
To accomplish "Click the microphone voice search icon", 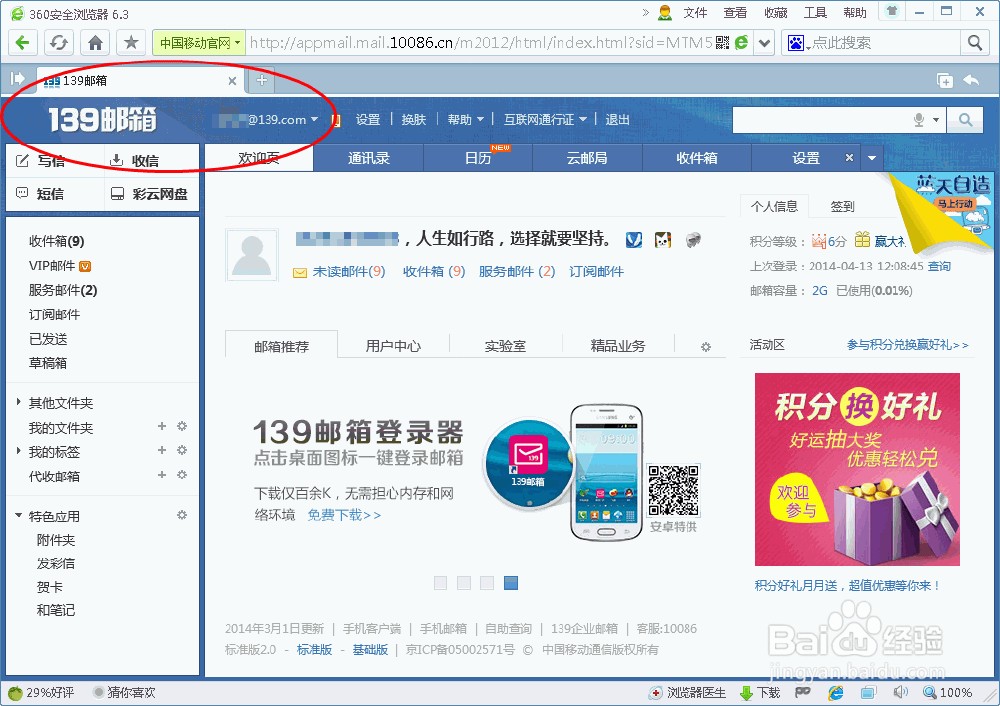I will pyautogui.click(x=919, y=120).
